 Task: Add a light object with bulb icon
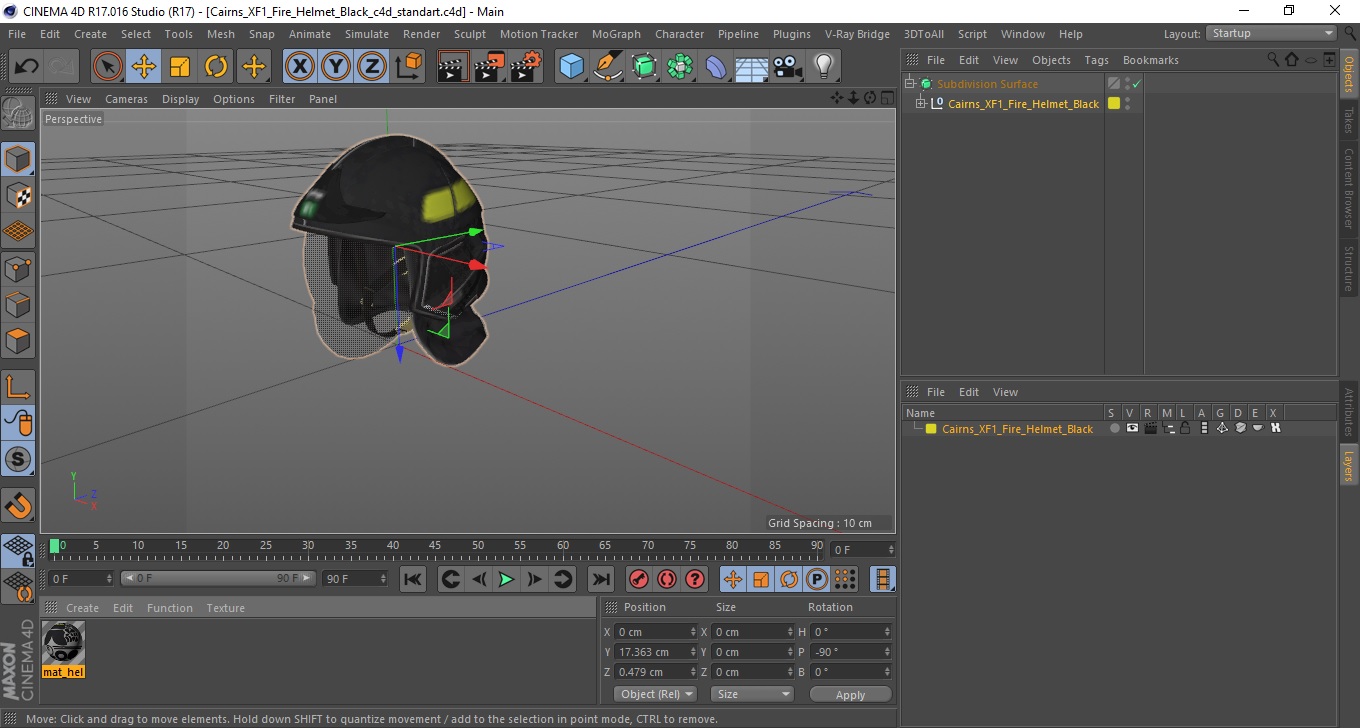click(823, 67)
